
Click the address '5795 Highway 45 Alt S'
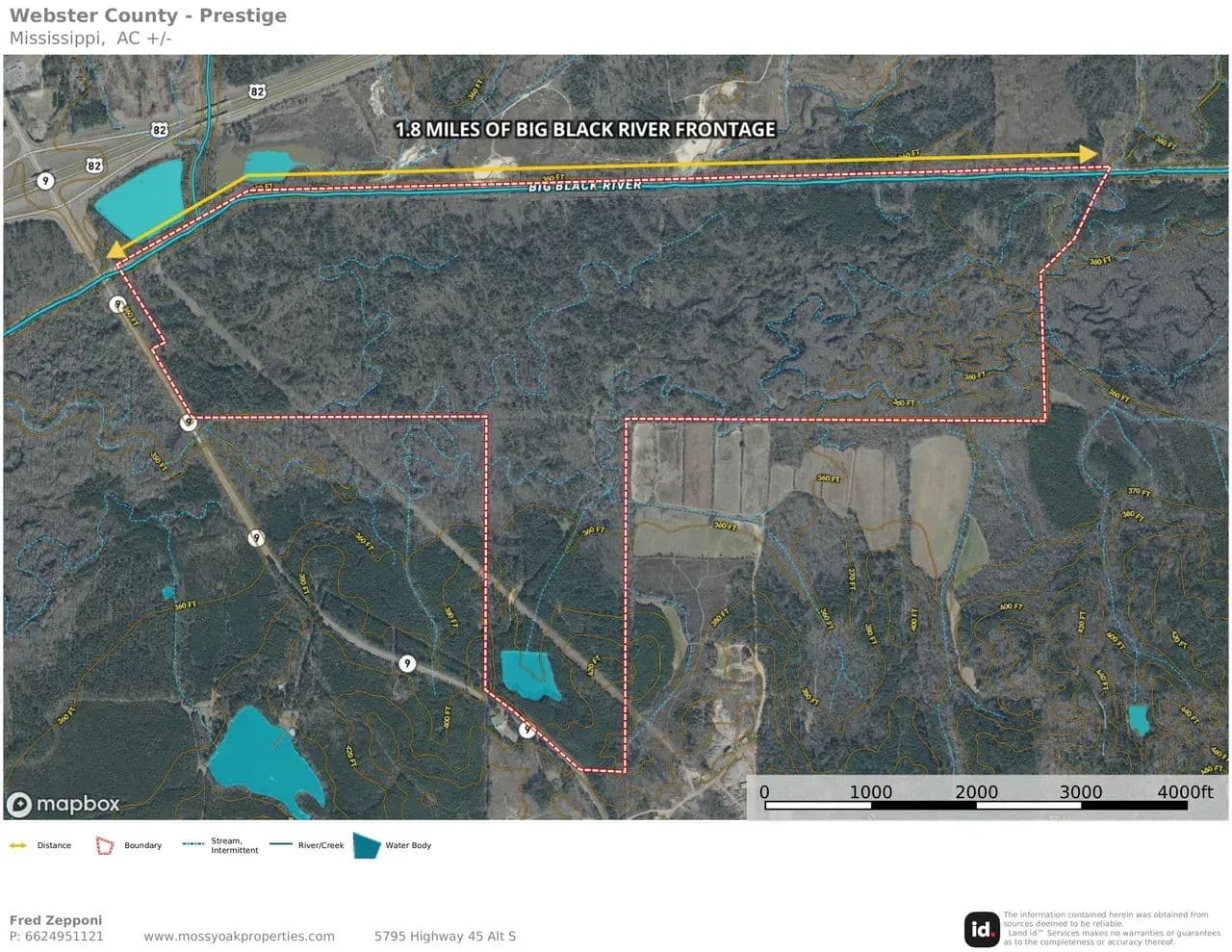(x=445, y=936)
